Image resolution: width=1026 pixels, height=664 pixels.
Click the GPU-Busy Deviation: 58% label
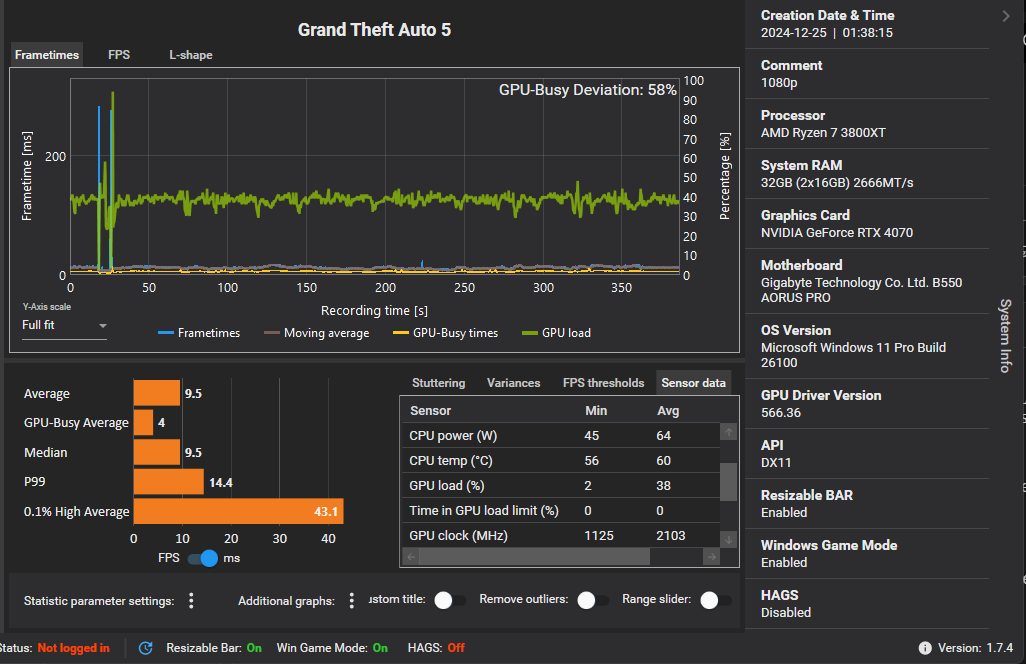pyautogui.click(x=588, y=90)
